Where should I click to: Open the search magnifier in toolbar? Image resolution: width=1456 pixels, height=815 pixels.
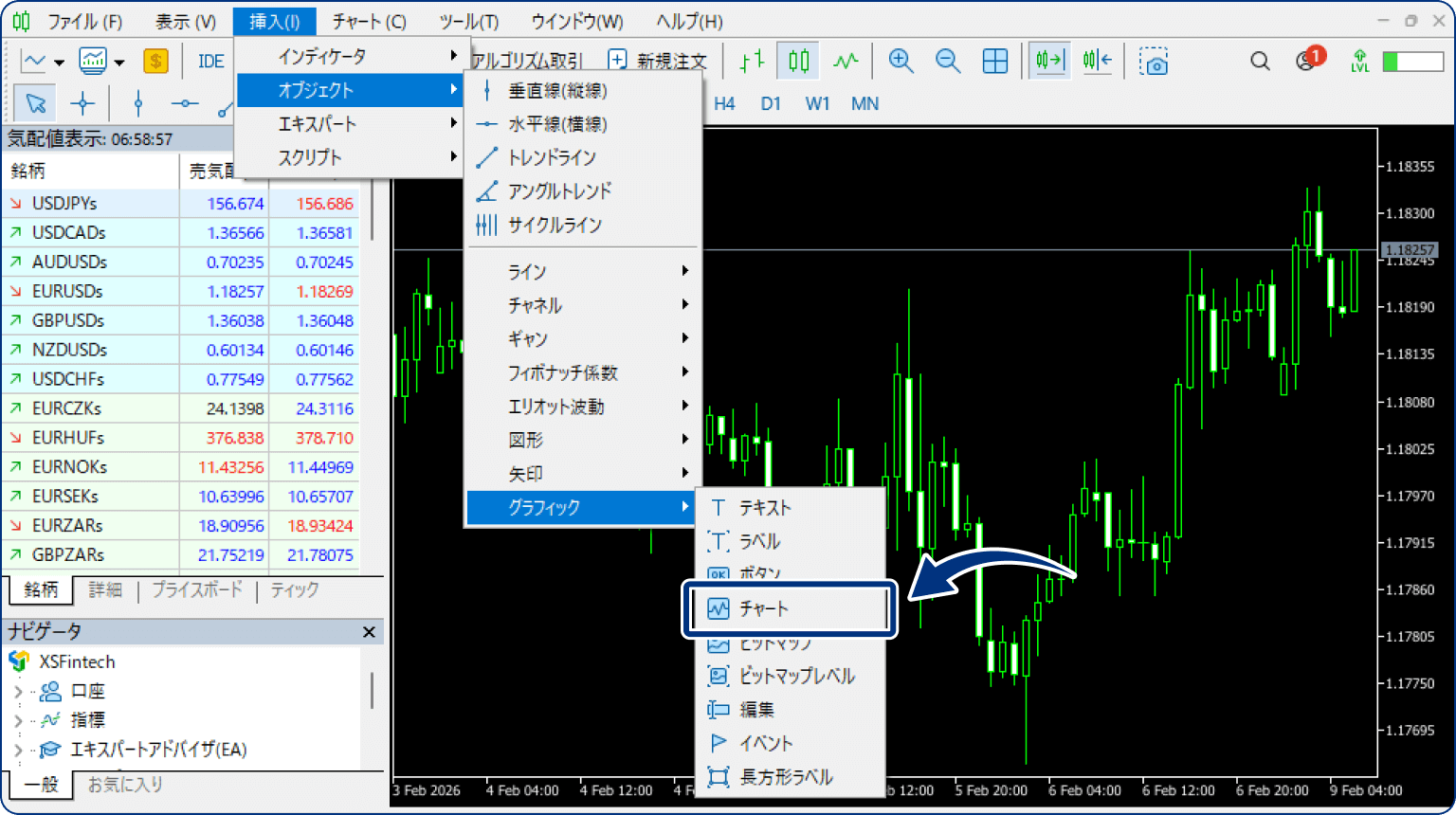coord(1260,62)
